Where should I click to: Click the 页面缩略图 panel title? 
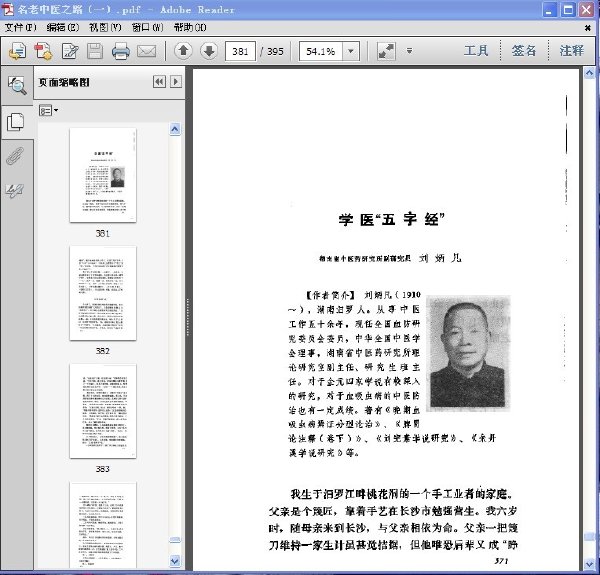(64, 82)
